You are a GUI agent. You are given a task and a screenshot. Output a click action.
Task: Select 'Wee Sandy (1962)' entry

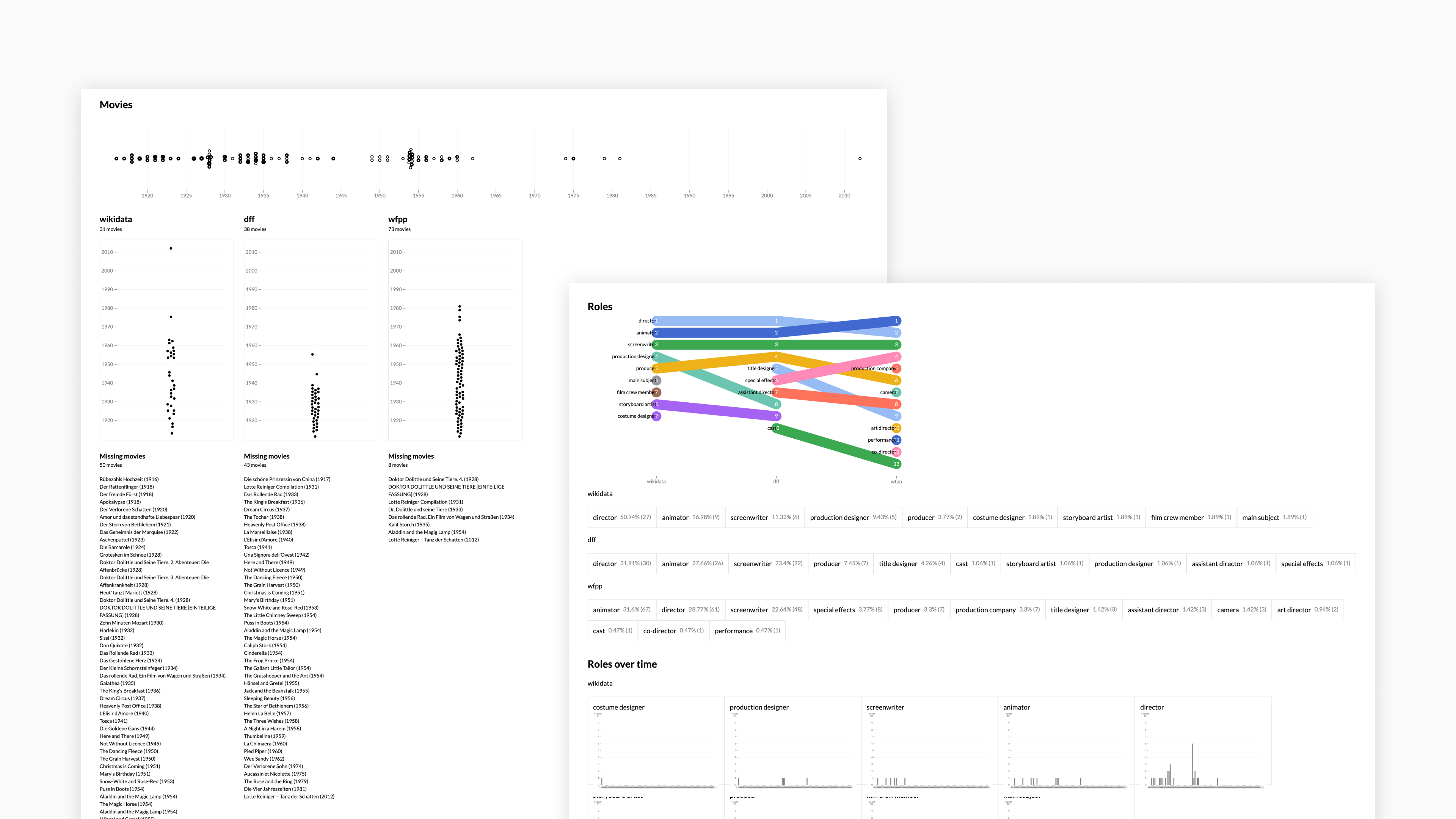[x=264, y=759]
